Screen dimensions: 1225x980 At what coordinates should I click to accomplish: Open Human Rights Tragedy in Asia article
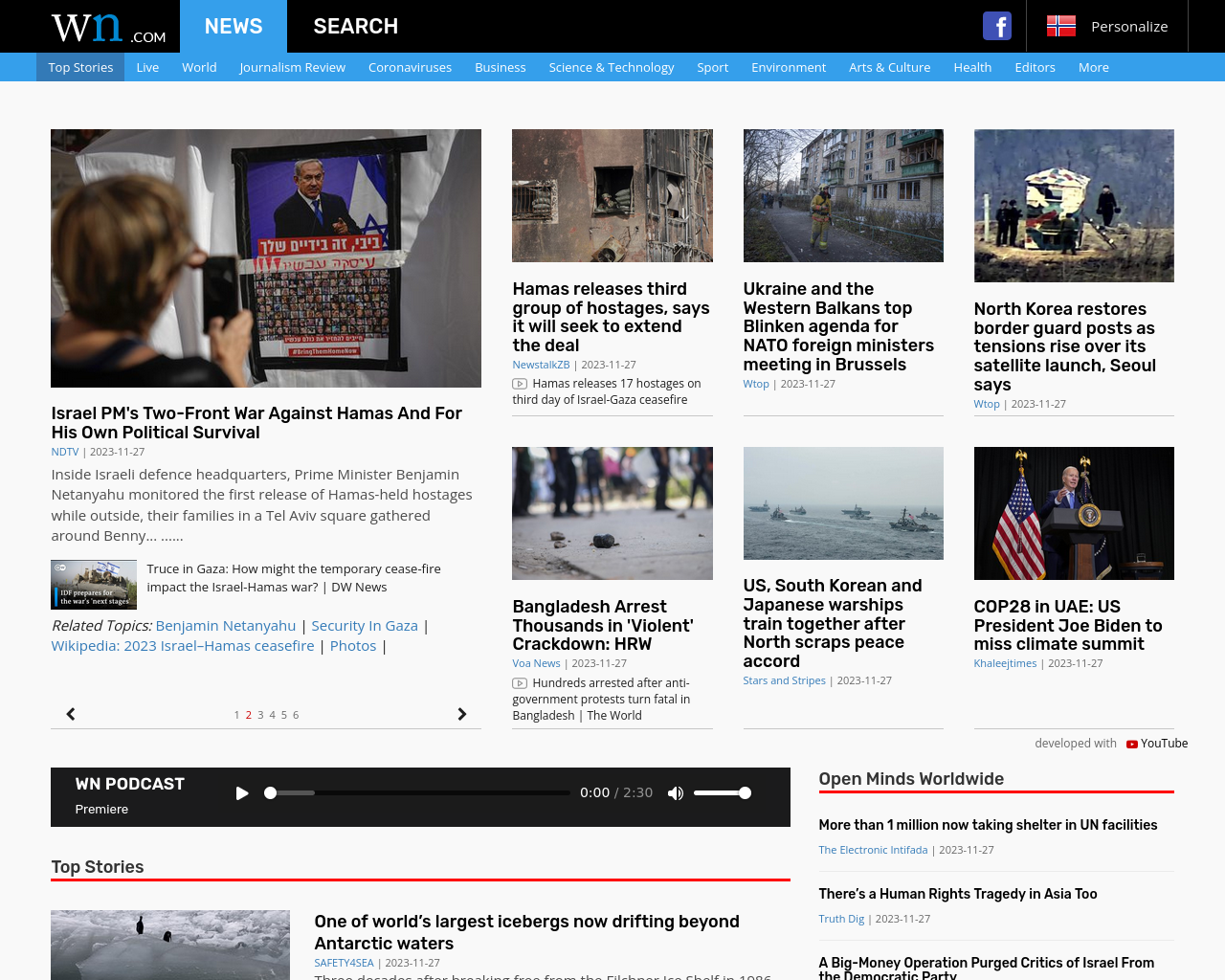958,894
